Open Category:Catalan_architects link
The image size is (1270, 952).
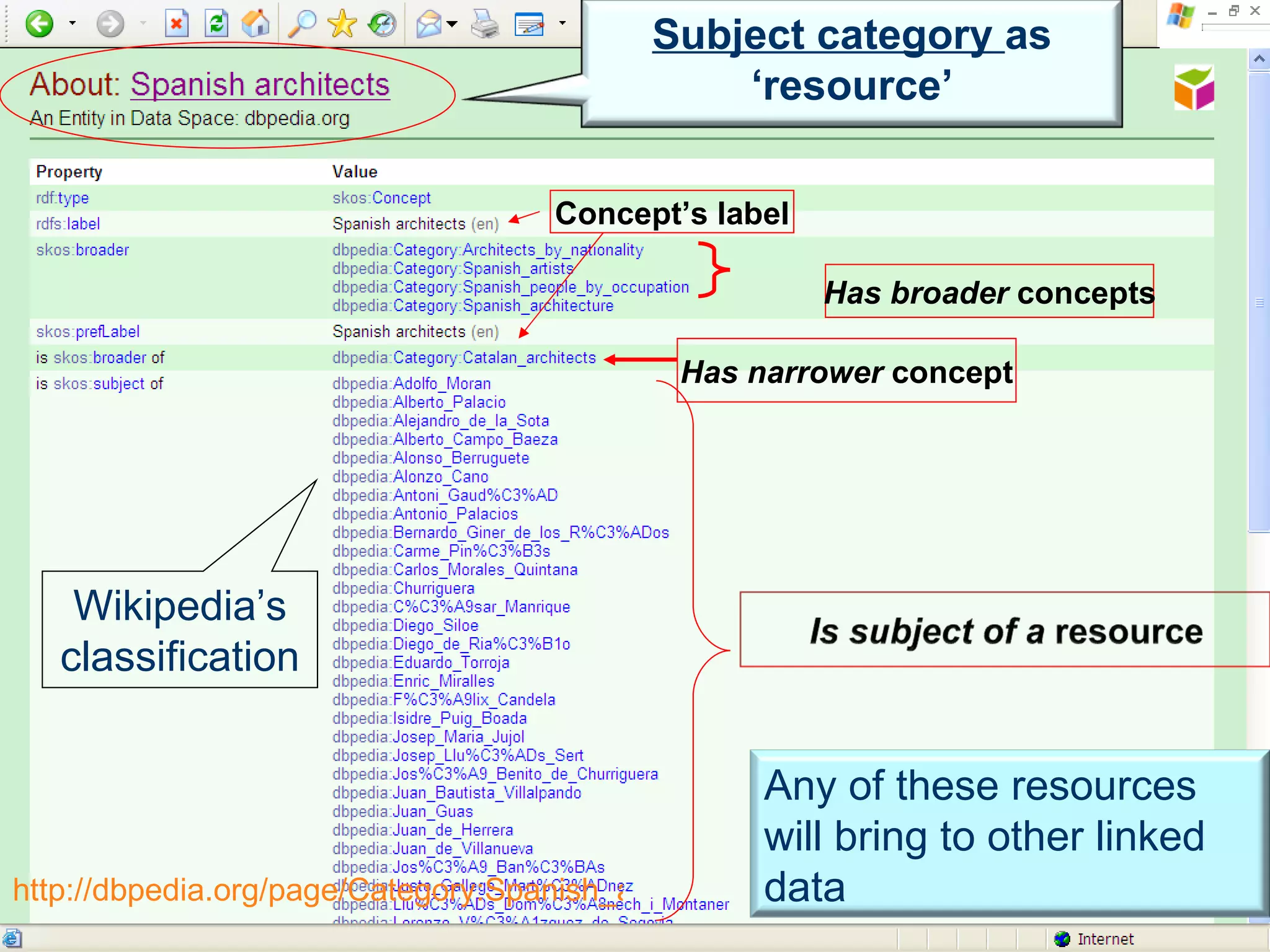[x=464, y=358]
